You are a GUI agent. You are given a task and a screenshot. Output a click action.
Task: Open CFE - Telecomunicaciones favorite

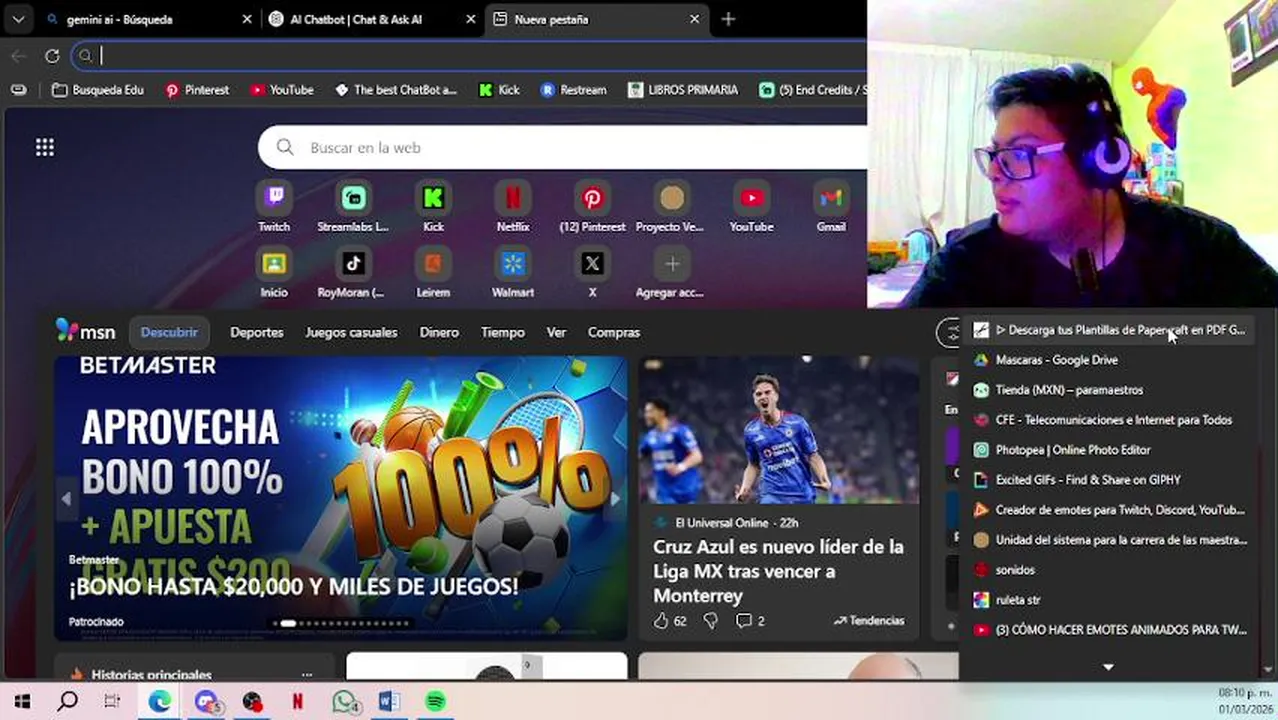(1110, 420)
